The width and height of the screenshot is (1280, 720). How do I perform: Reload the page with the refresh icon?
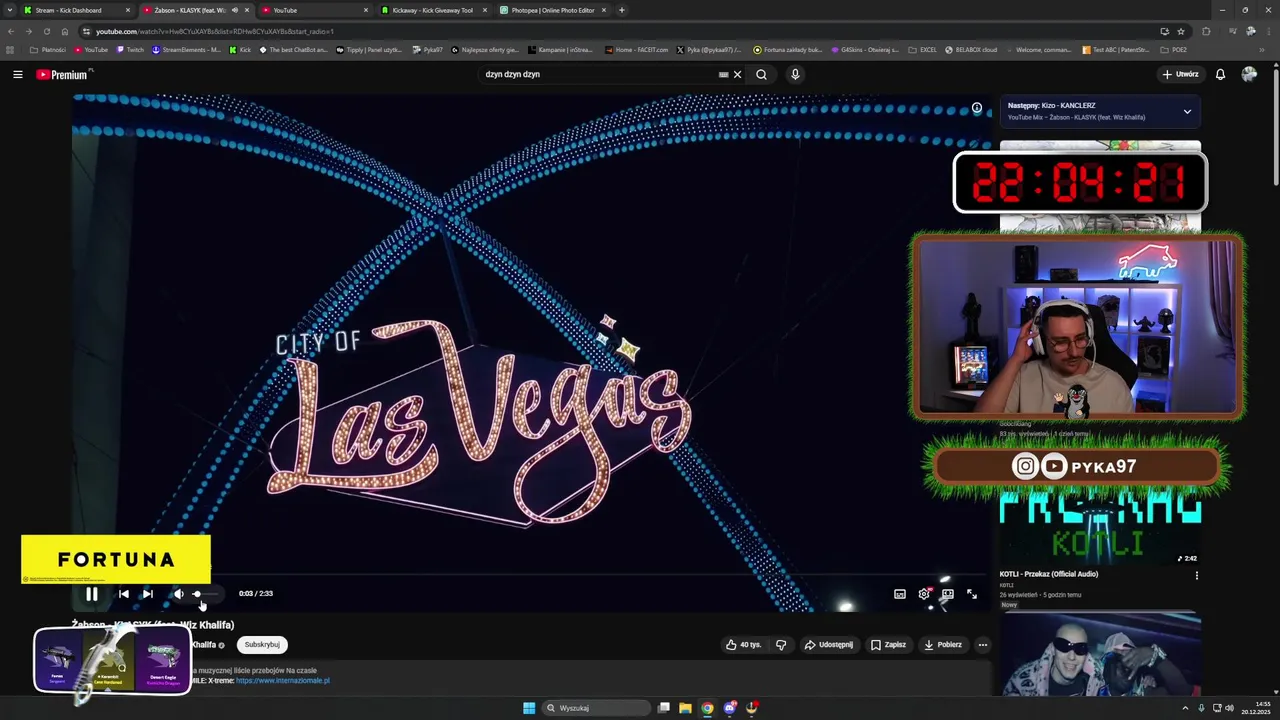(46, 31)
